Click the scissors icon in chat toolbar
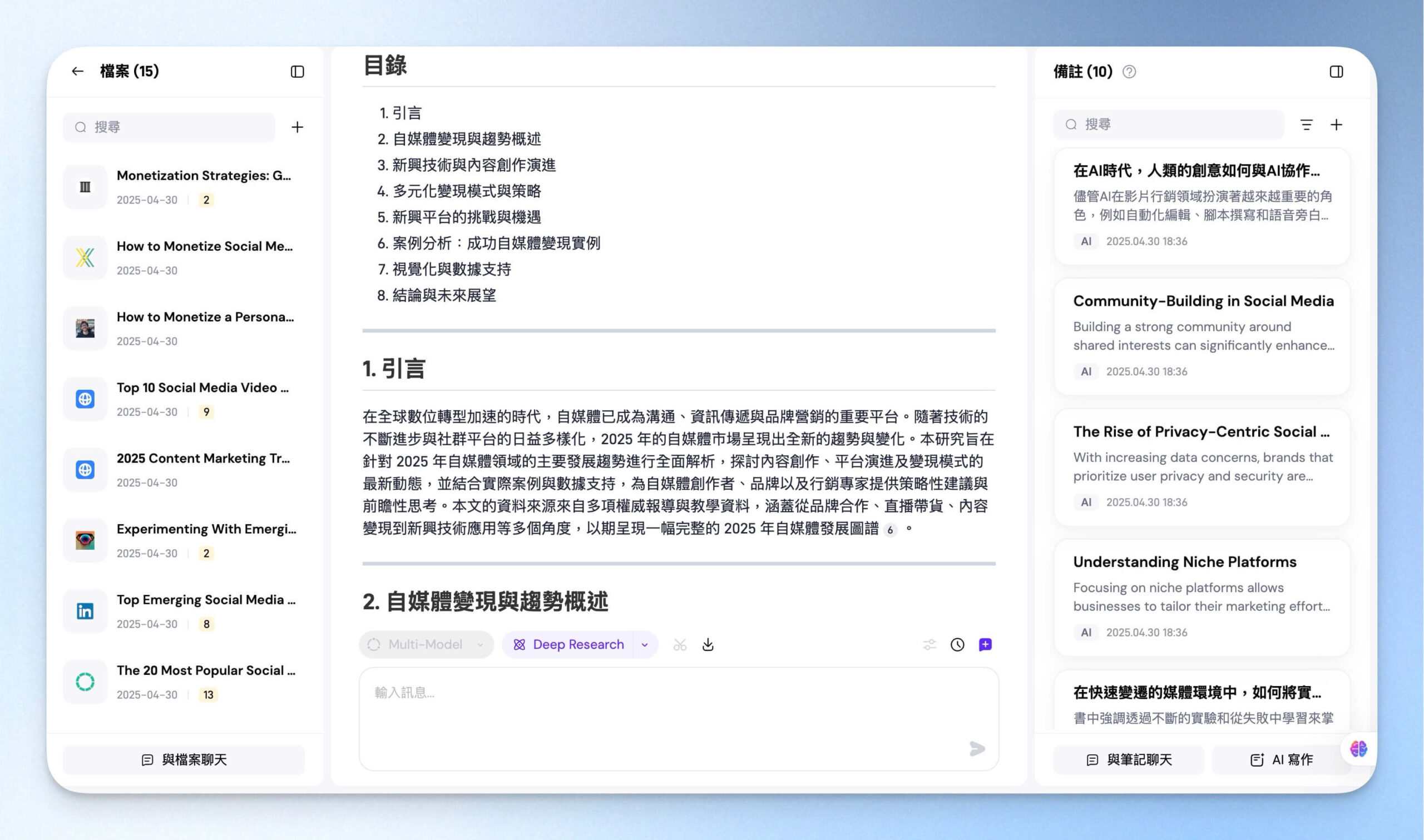This screenshot has width=1424, height=840. click(x=679, y=645)
